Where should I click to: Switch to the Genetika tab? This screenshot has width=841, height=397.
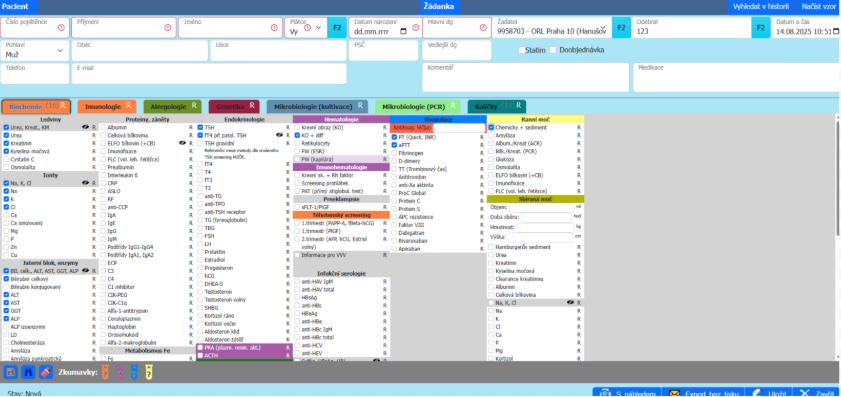click(234, 106)
